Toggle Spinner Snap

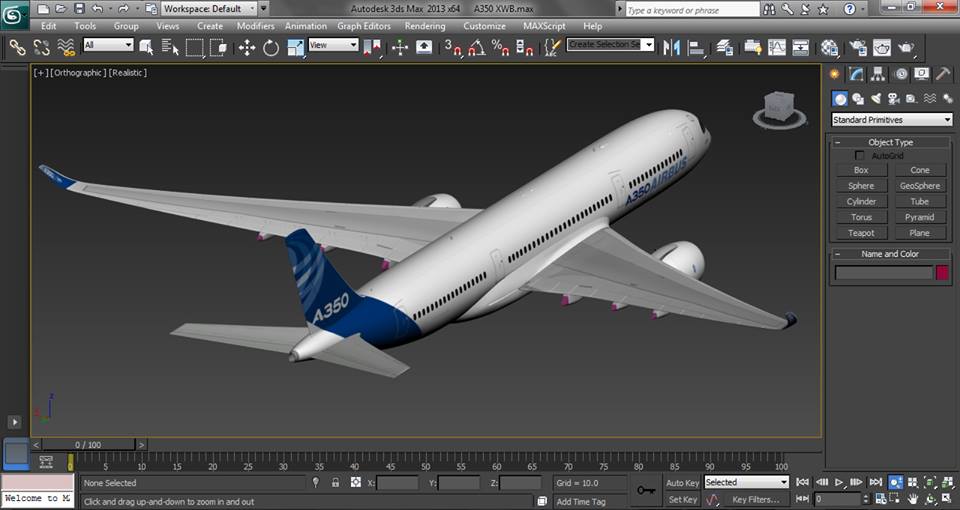click(x=524, y=47)
